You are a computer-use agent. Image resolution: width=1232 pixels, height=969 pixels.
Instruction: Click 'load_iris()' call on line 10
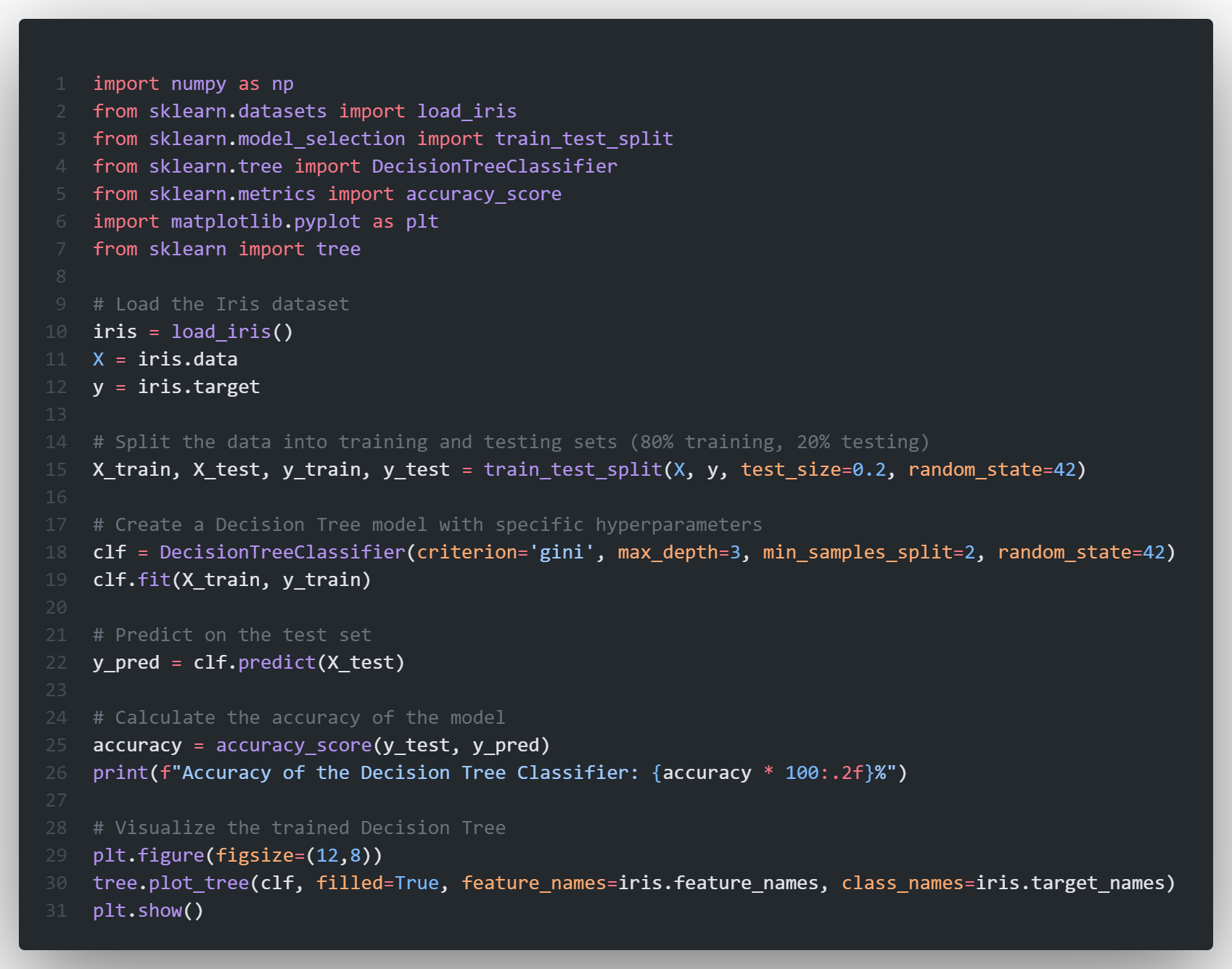coord(232,332)
